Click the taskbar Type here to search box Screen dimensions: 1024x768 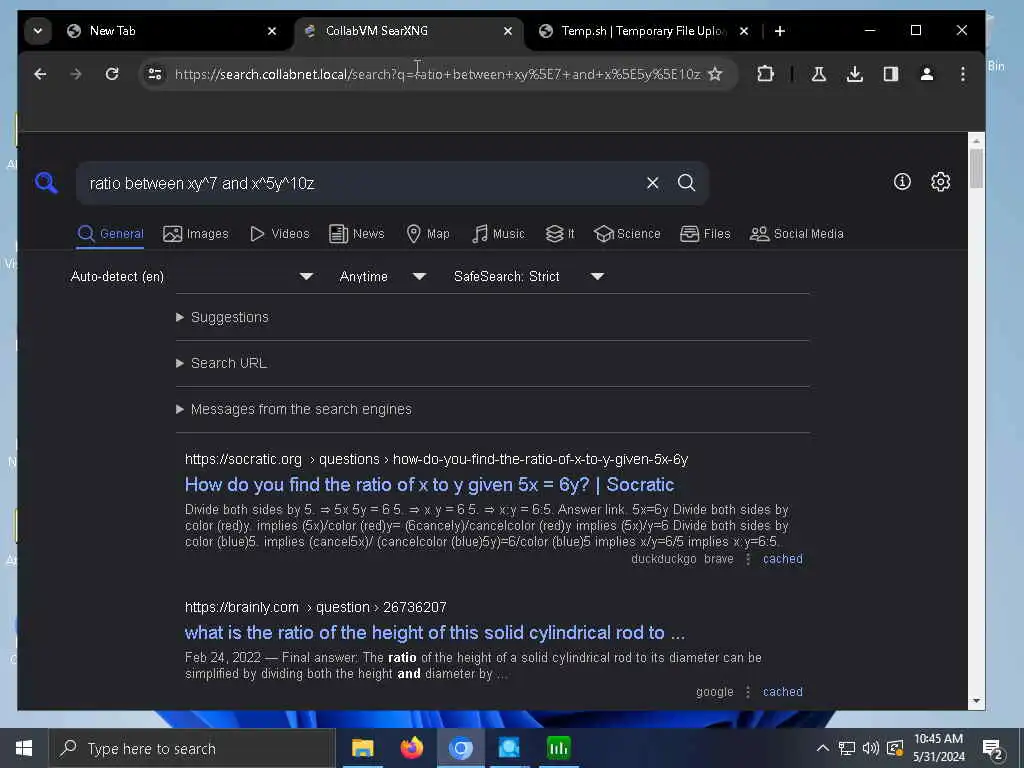192,748
